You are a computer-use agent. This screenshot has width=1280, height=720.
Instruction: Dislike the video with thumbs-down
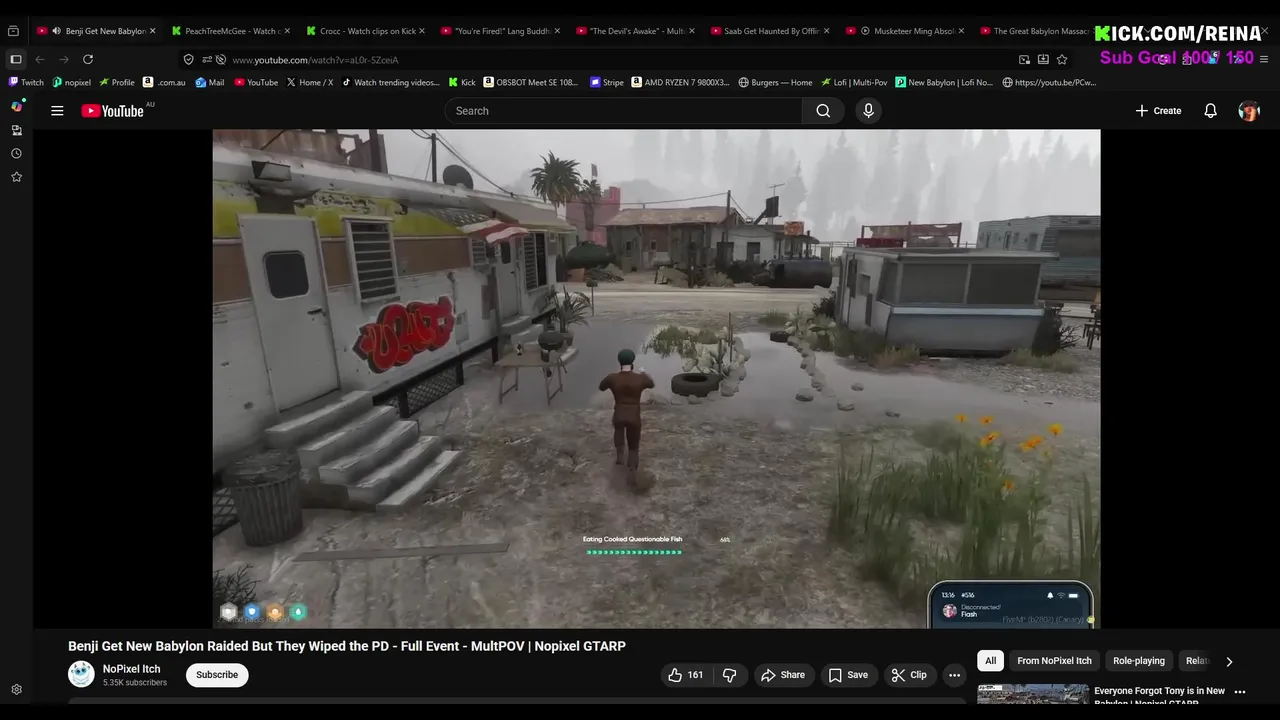pyautogui.click(x=729, y=675)
